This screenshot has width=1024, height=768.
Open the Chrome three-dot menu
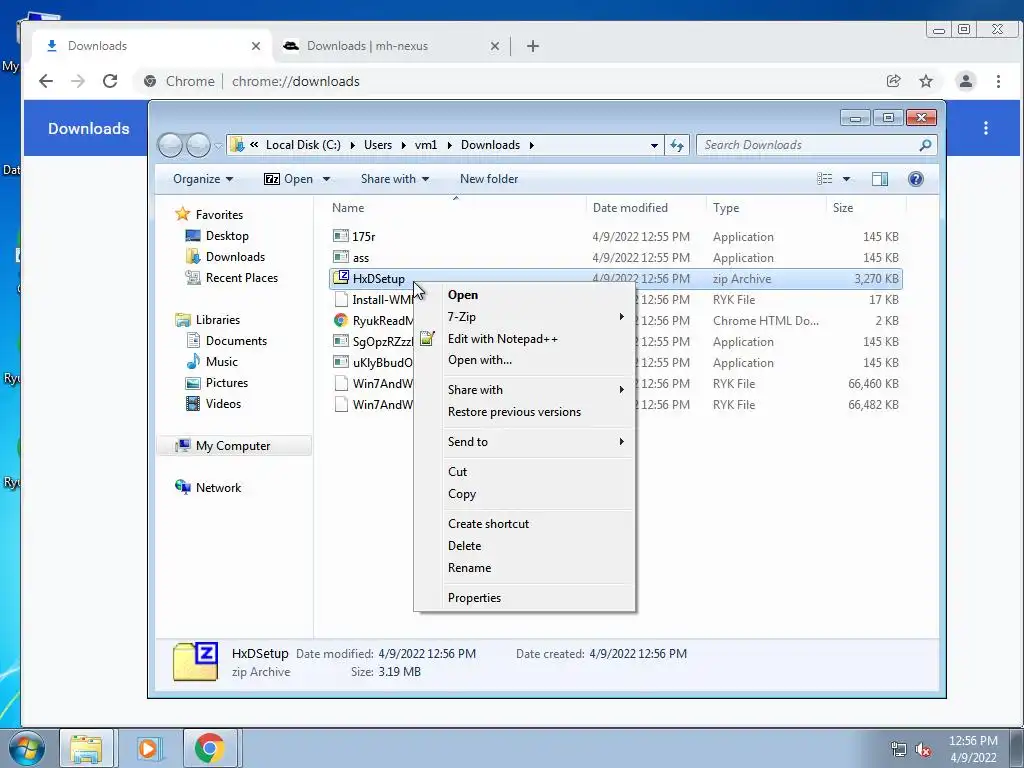coord(998,81)
